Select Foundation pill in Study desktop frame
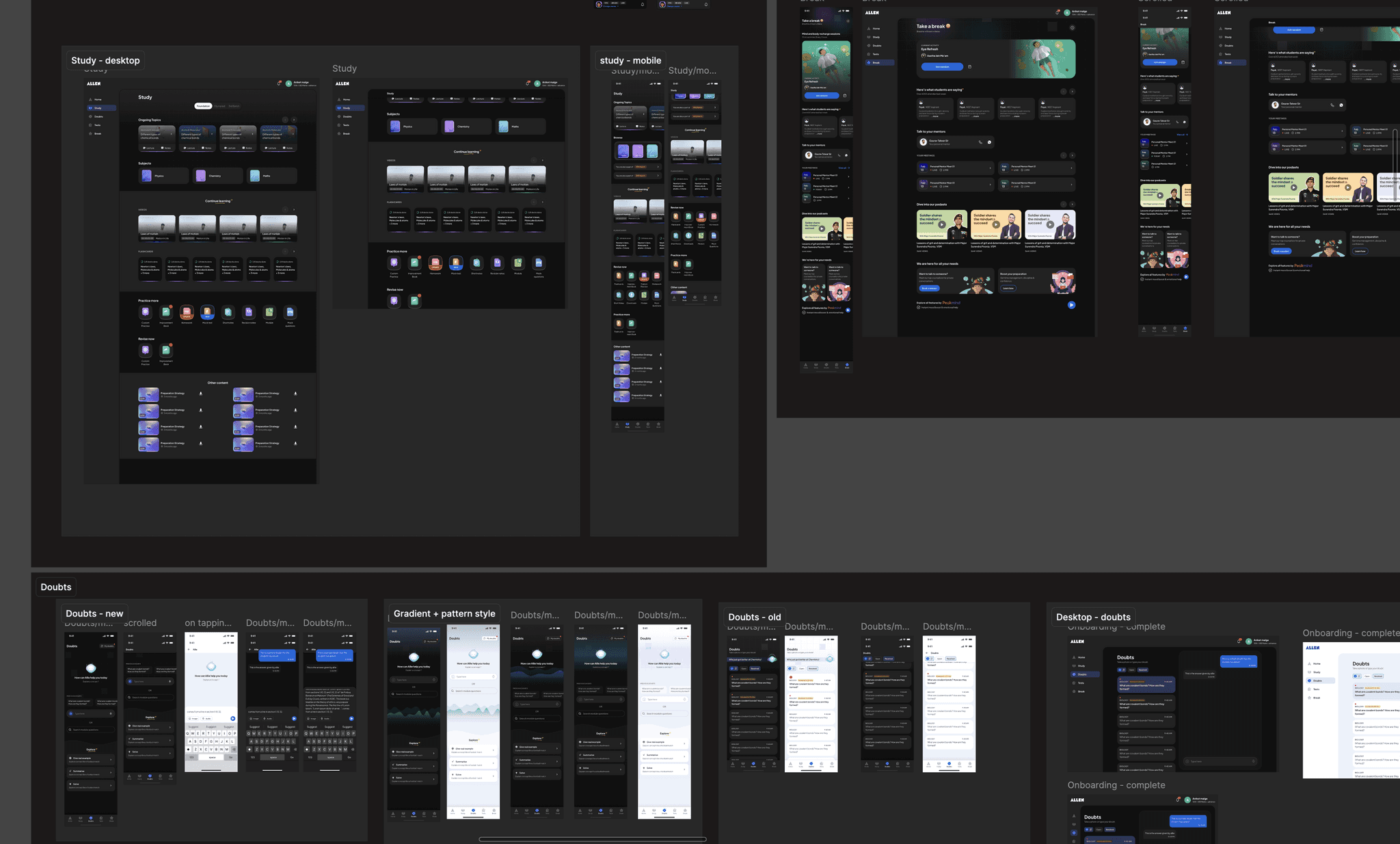The height and width of the screenshot is (844, 1400). click(203, 106)
